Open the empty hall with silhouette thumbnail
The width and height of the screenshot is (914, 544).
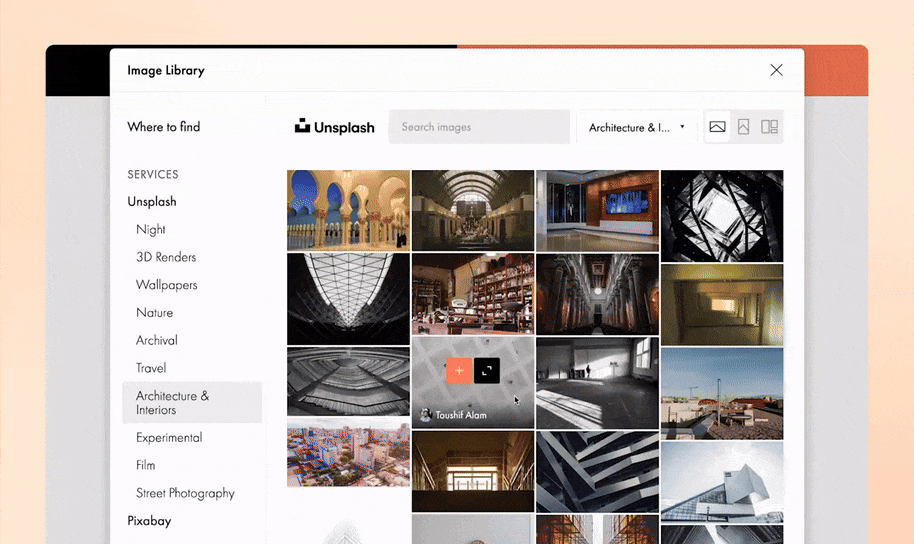point(597,382)
